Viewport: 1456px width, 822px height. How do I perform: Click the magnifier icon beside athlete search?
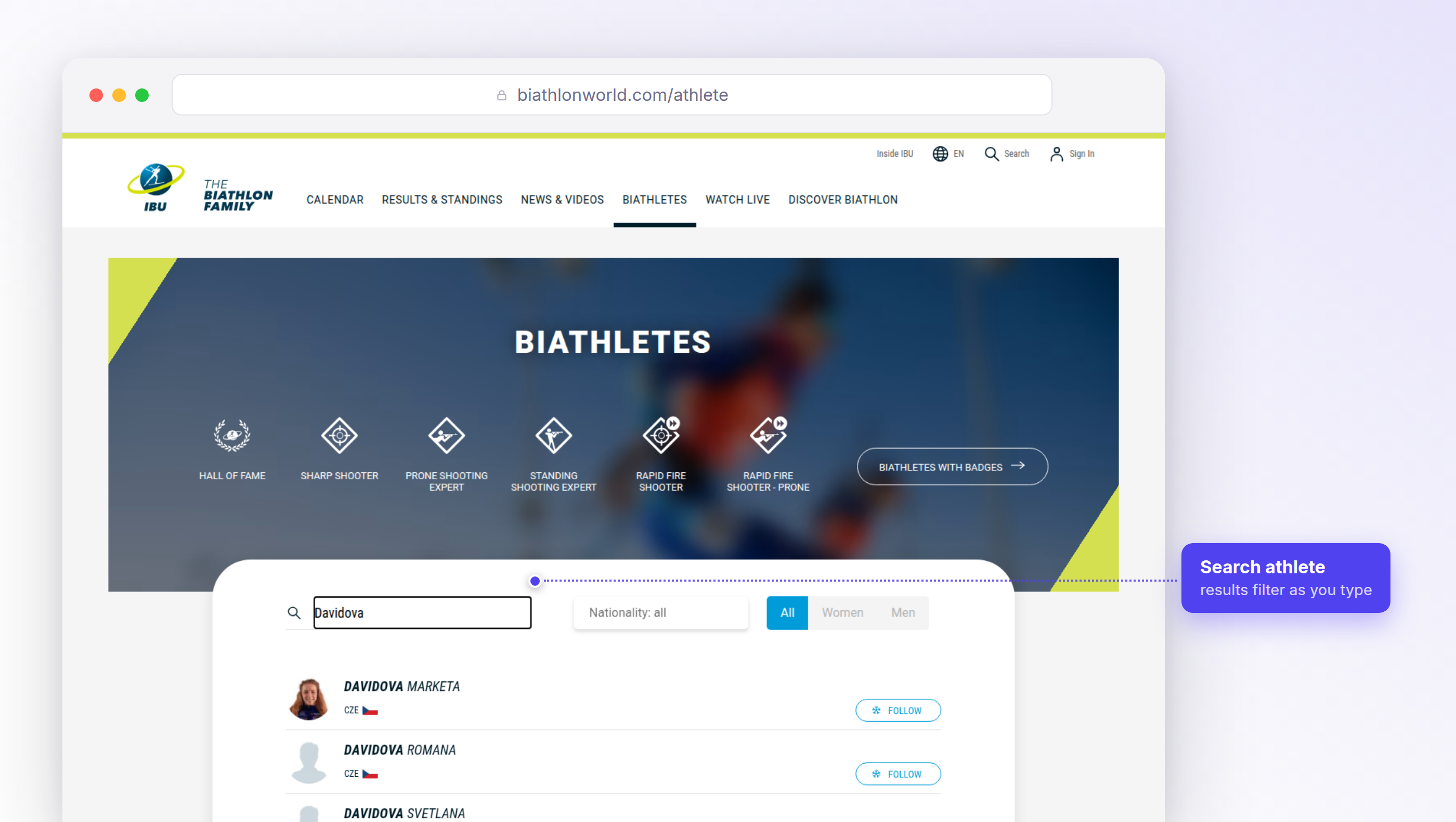tap(294, 612)
